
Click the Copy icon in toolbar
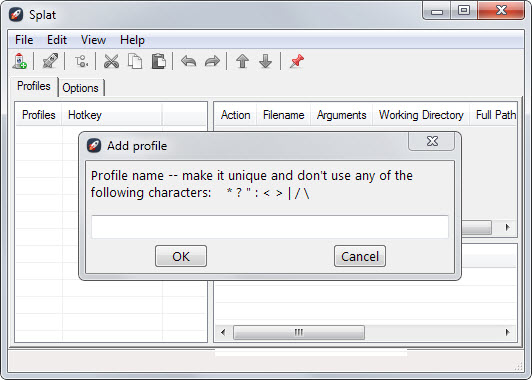point(135,61)
